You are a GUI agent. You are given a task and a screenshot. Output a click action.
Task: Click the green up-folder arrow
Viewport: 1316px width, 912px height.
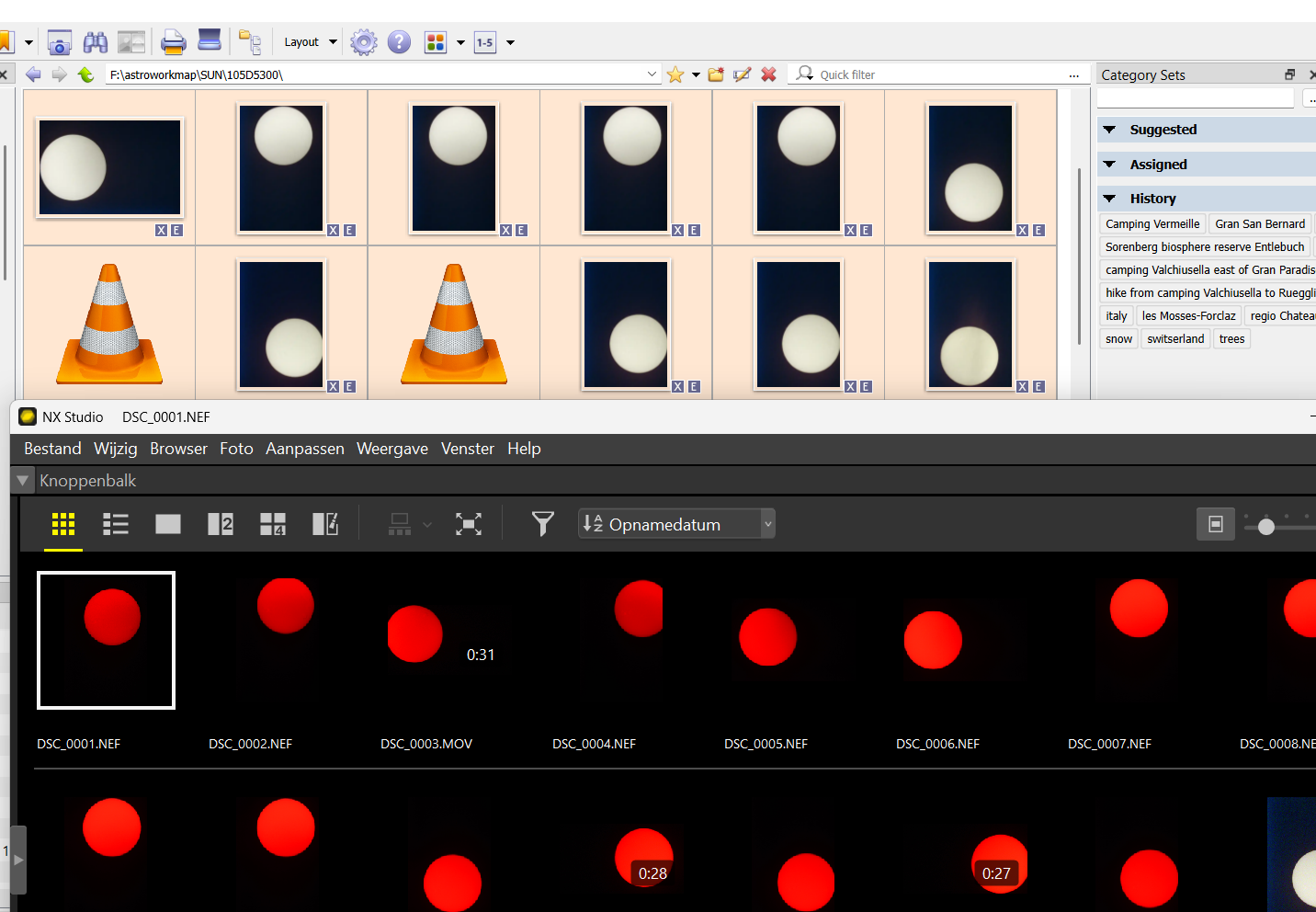coord(85,74)
